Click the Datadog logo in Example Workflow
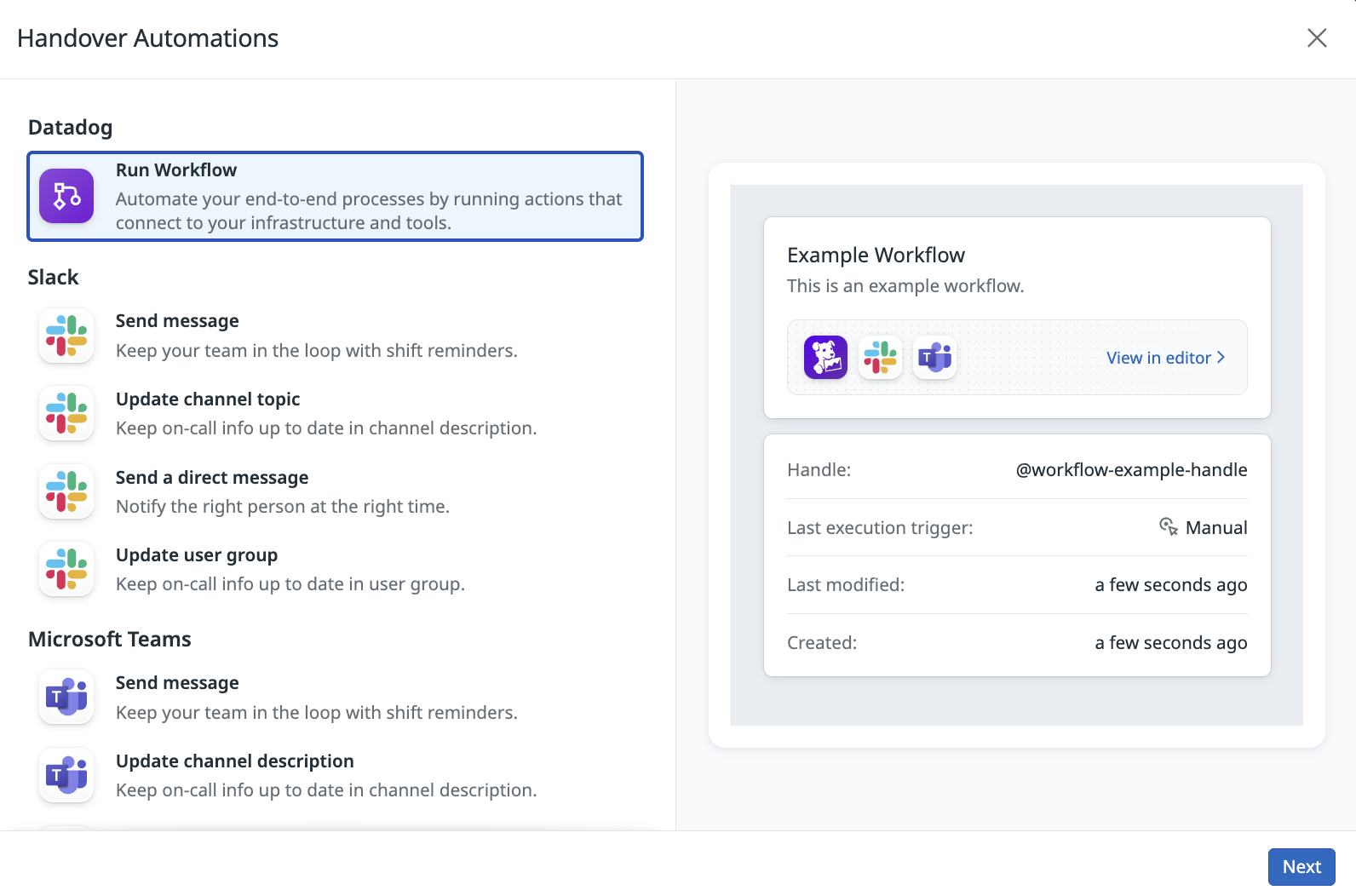Screen dimensions: 1356x896 click(825, 357)
